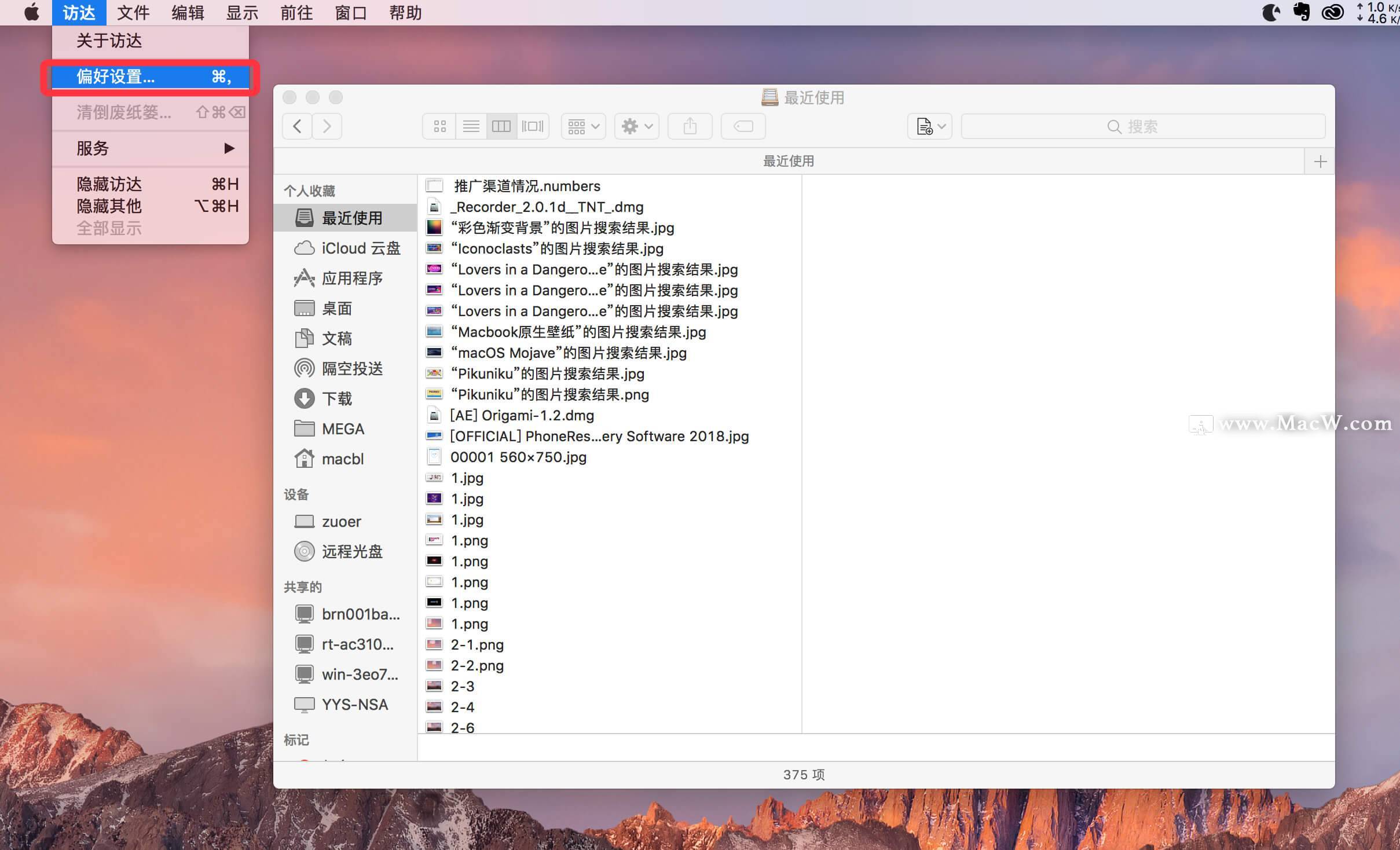The image size is (1400, 850).
Task: Go forward with the right arrow button
Action: pyautogui.click(x=327, y=126)
